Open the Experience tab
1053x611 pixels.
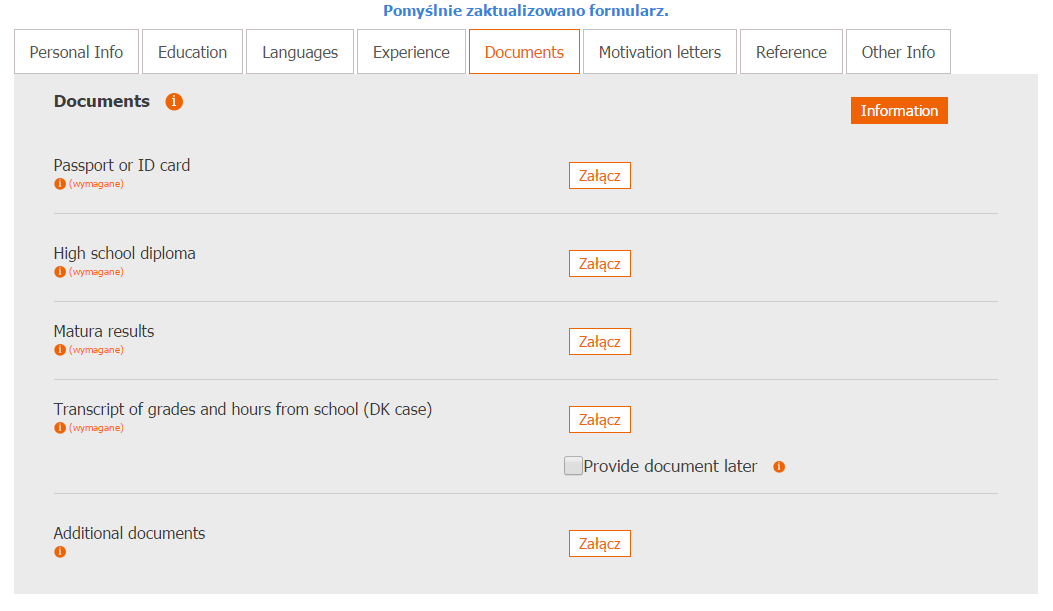coord(412,52)
